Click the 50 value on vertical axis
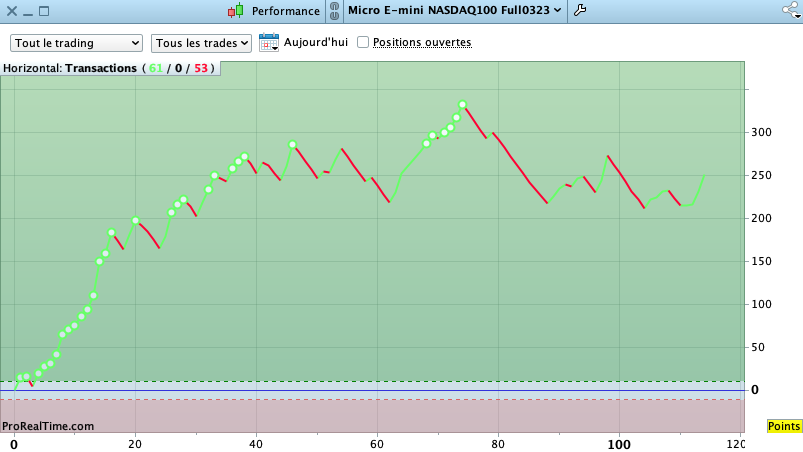The width and height of the screenshot is (803, 452). click(x=758, y=347)
